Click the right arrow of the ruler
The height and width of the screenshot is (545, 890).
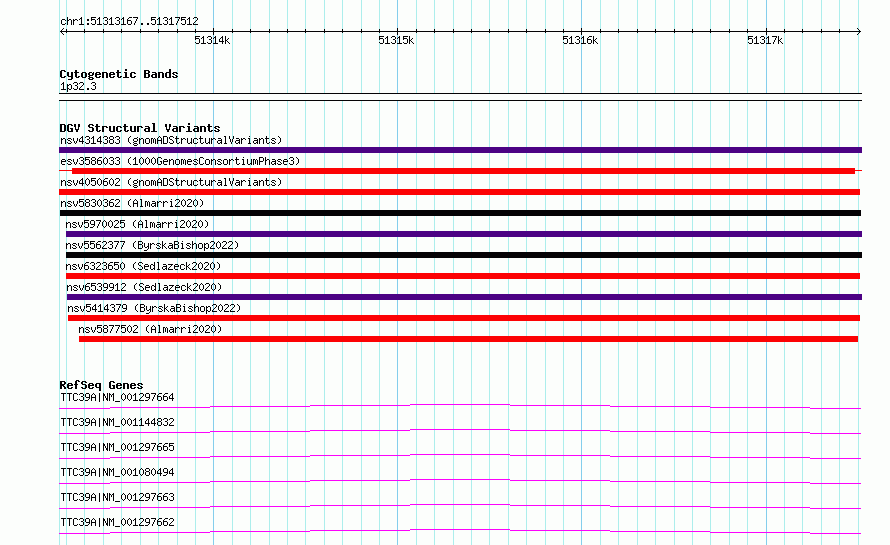pyautogui.click(x=859, y=31)
